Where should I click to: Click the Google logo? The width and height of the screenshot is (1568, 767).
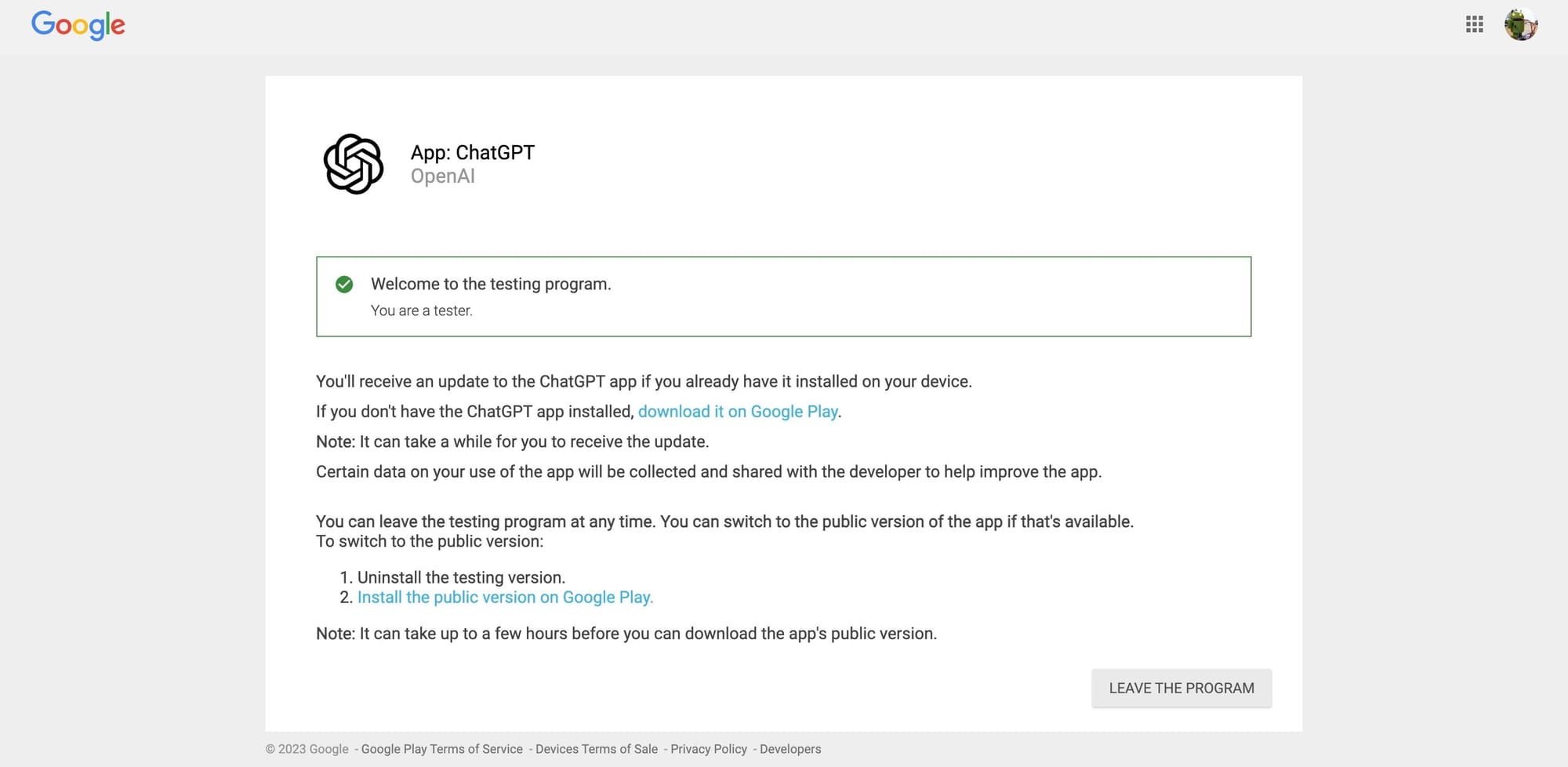click(x=78, y=25)
